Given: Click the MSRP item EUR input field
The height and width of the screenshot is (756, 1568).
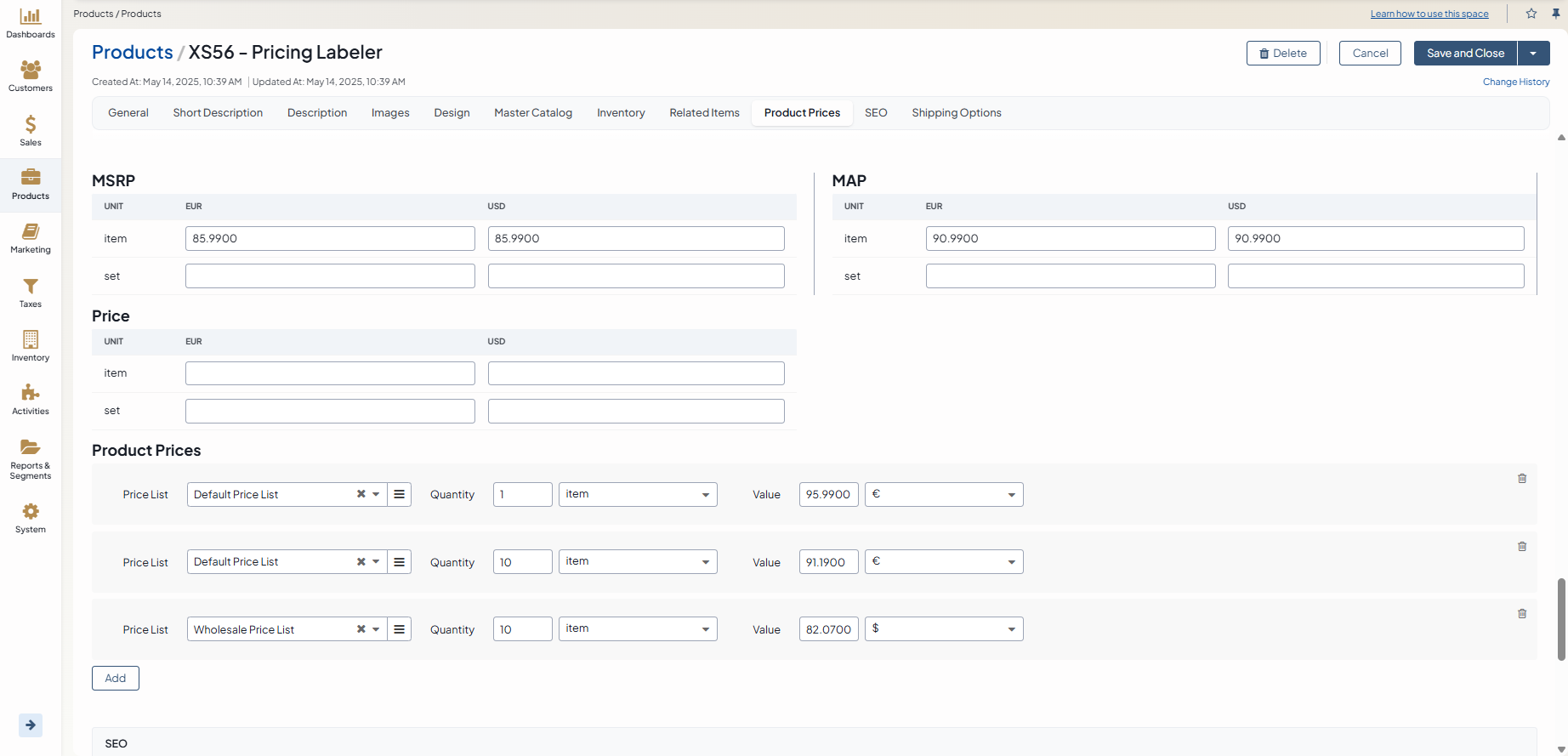Looking at the screenshot, I should (x=330, y=239).
